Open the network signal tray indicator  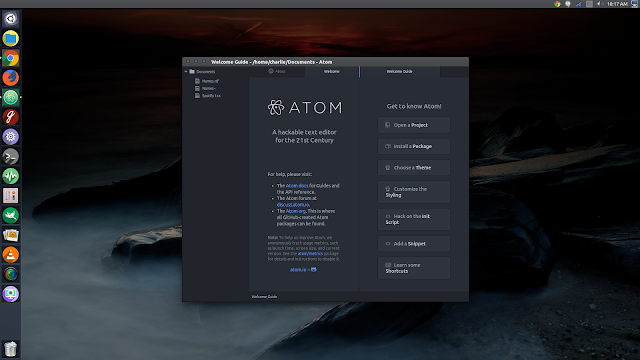click(579, 4)
